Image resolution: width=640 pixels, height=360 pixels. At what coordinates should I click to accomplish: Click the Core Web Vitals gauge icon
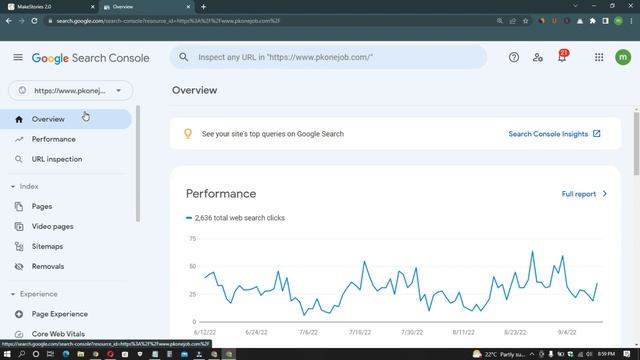coord(19,334)
